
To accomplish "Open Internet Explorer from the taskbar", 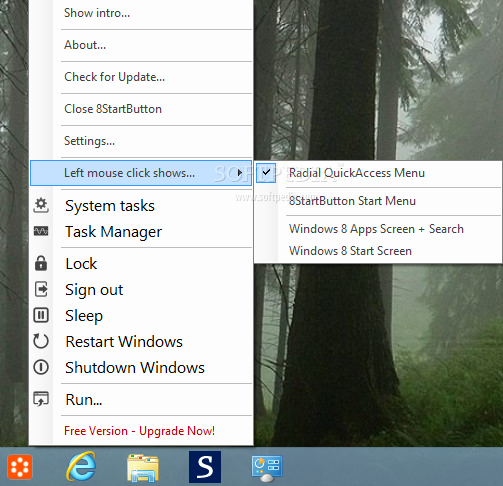I will click(x=81, y=466).
